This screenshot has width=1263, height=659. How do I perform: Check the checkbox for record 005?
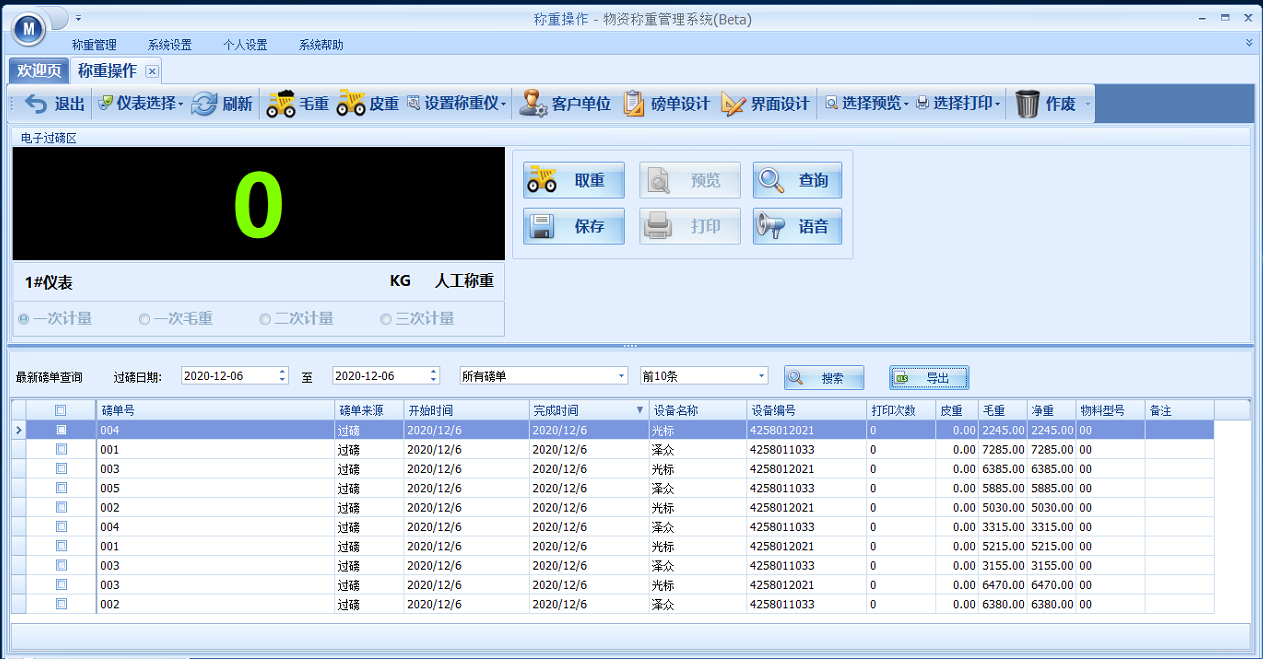tap(60, 488)
